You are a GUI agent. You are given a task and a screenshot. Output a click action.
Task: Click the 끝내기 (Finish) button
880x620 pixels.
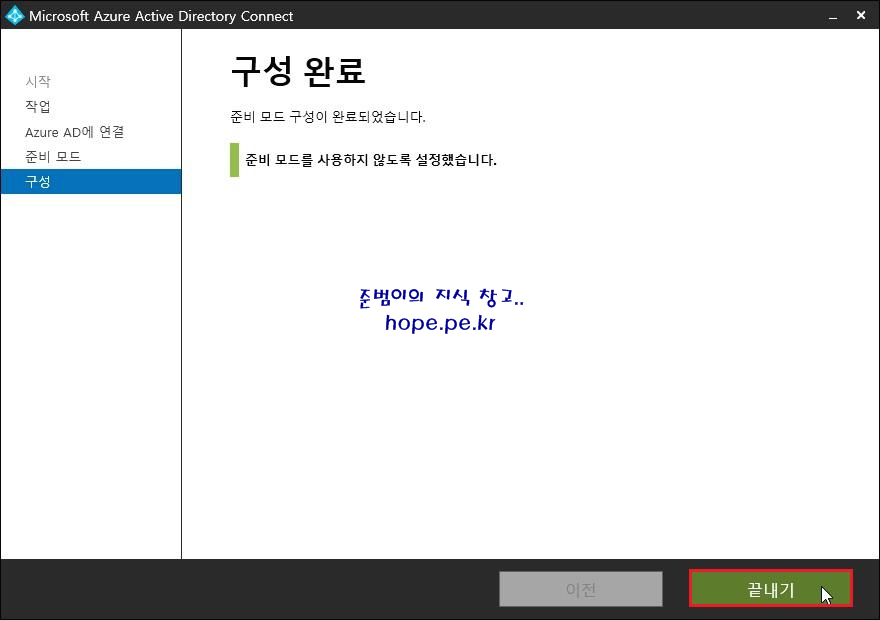coord(771,589)
